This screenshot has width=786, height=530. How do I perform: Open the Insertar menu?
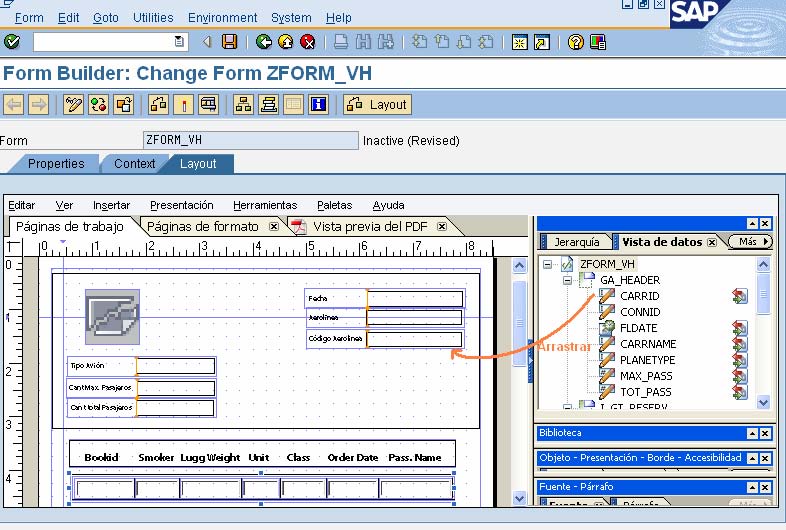point(111,206)
